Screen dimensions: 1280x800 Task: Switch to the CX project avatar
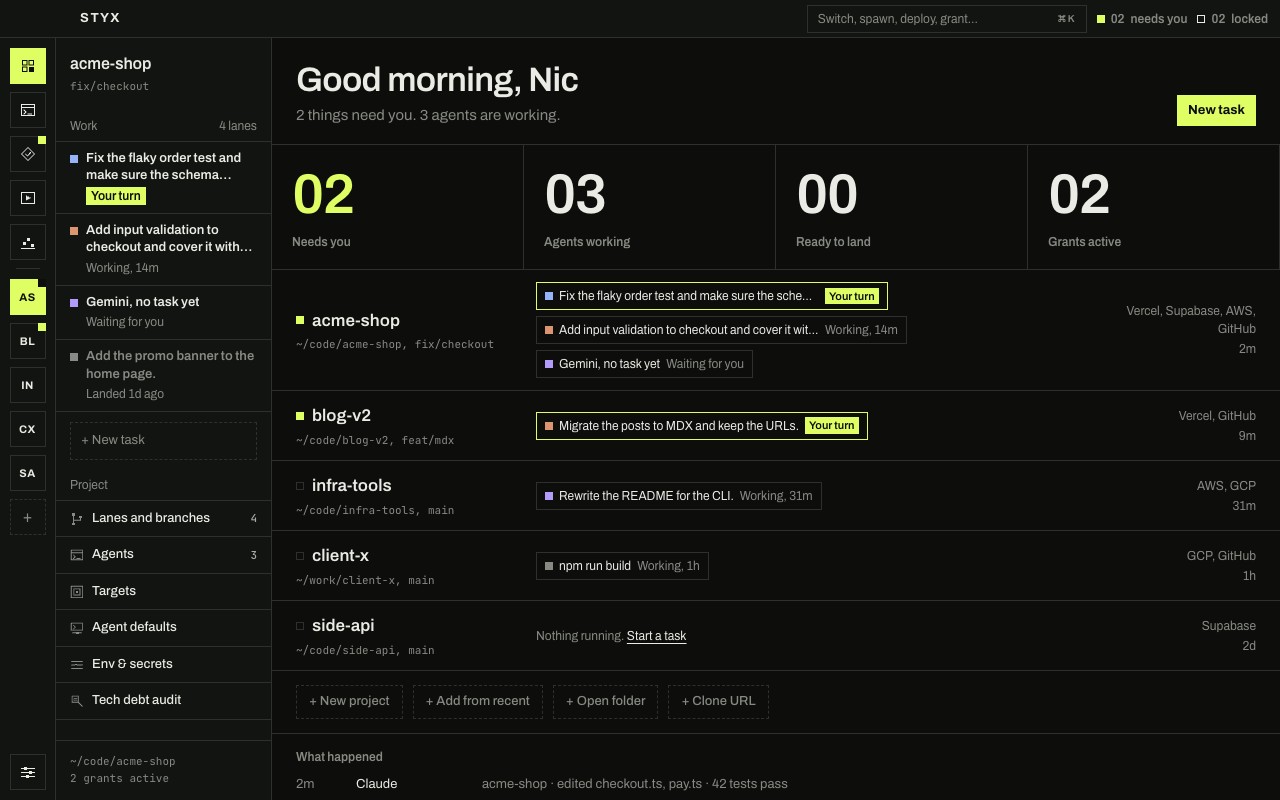(x=28, y=429)
